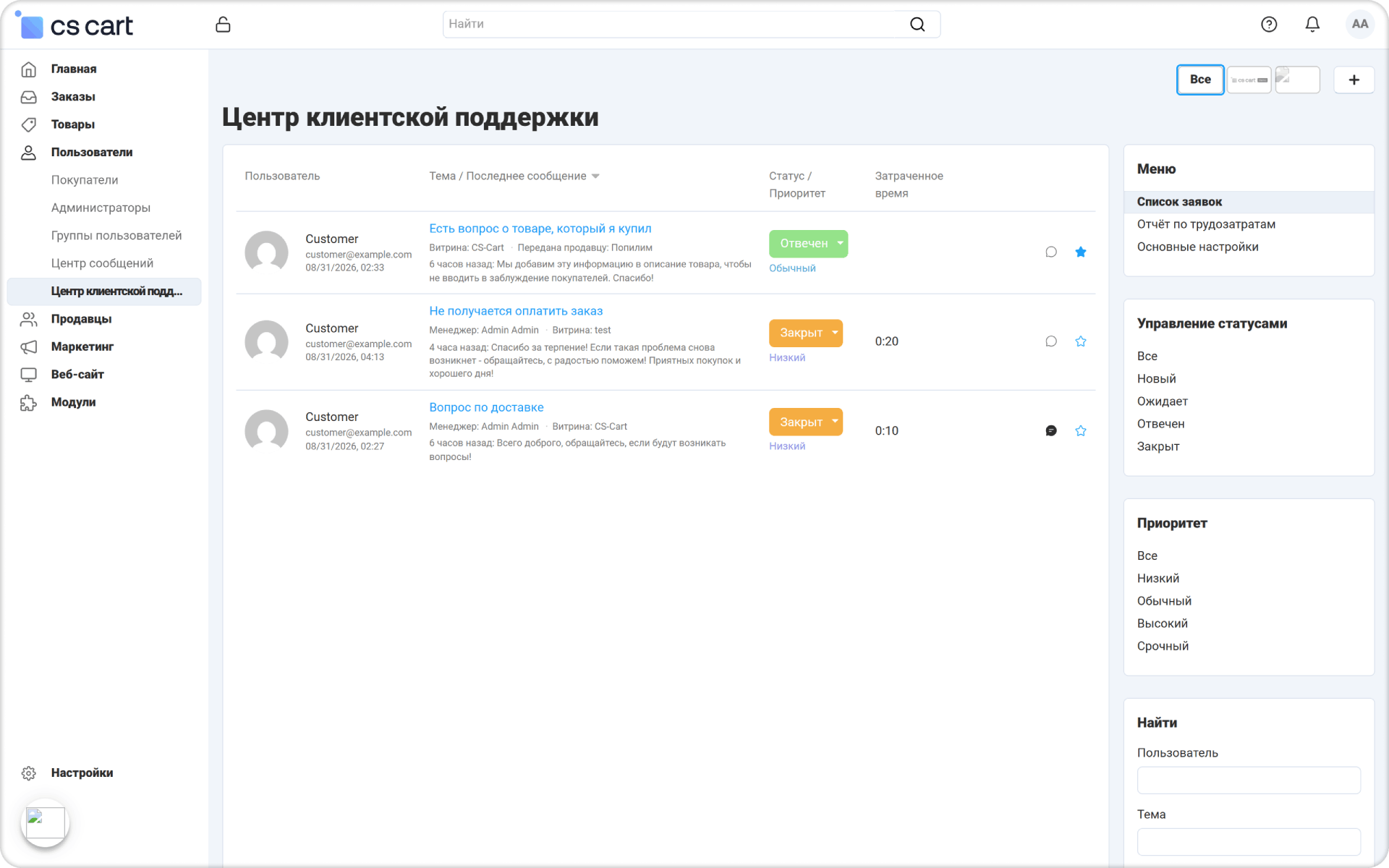The height and width of the screenshot is (868, 1389).
Task: Open Центр сообщений submenu item
Action: [x=102, y=263]
